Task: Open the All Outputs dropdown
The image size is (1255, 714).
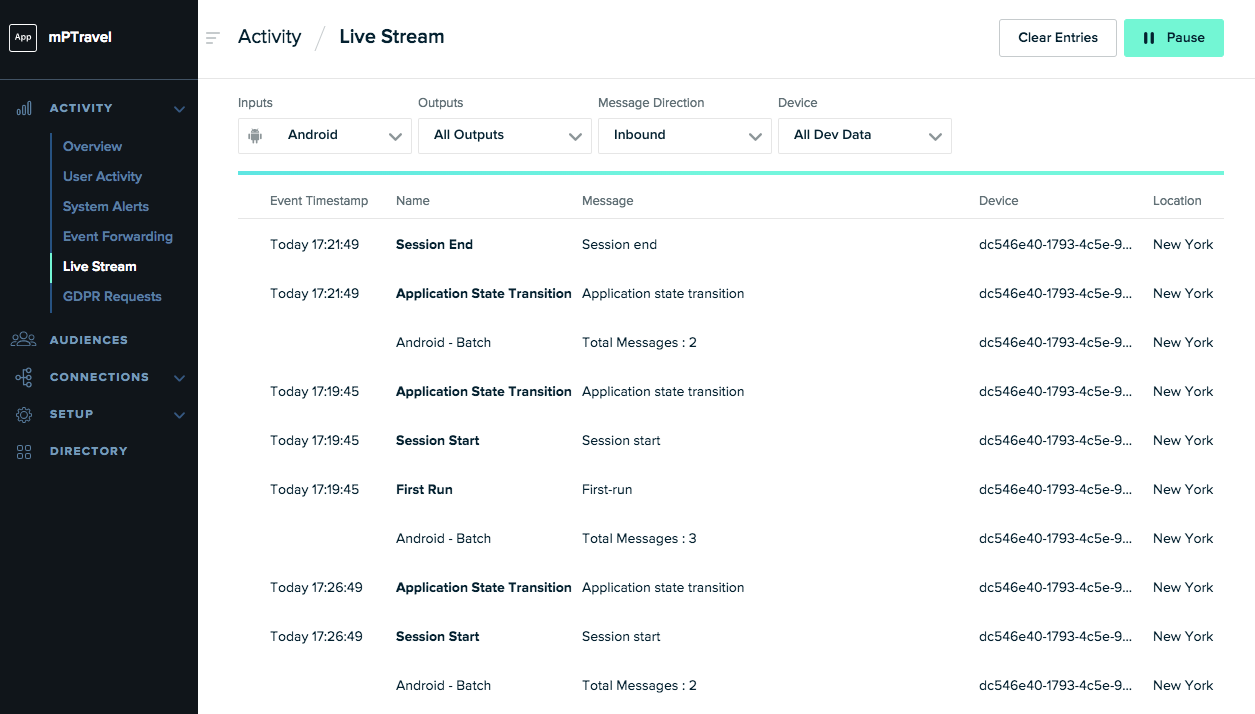Action: click(504, 136)
